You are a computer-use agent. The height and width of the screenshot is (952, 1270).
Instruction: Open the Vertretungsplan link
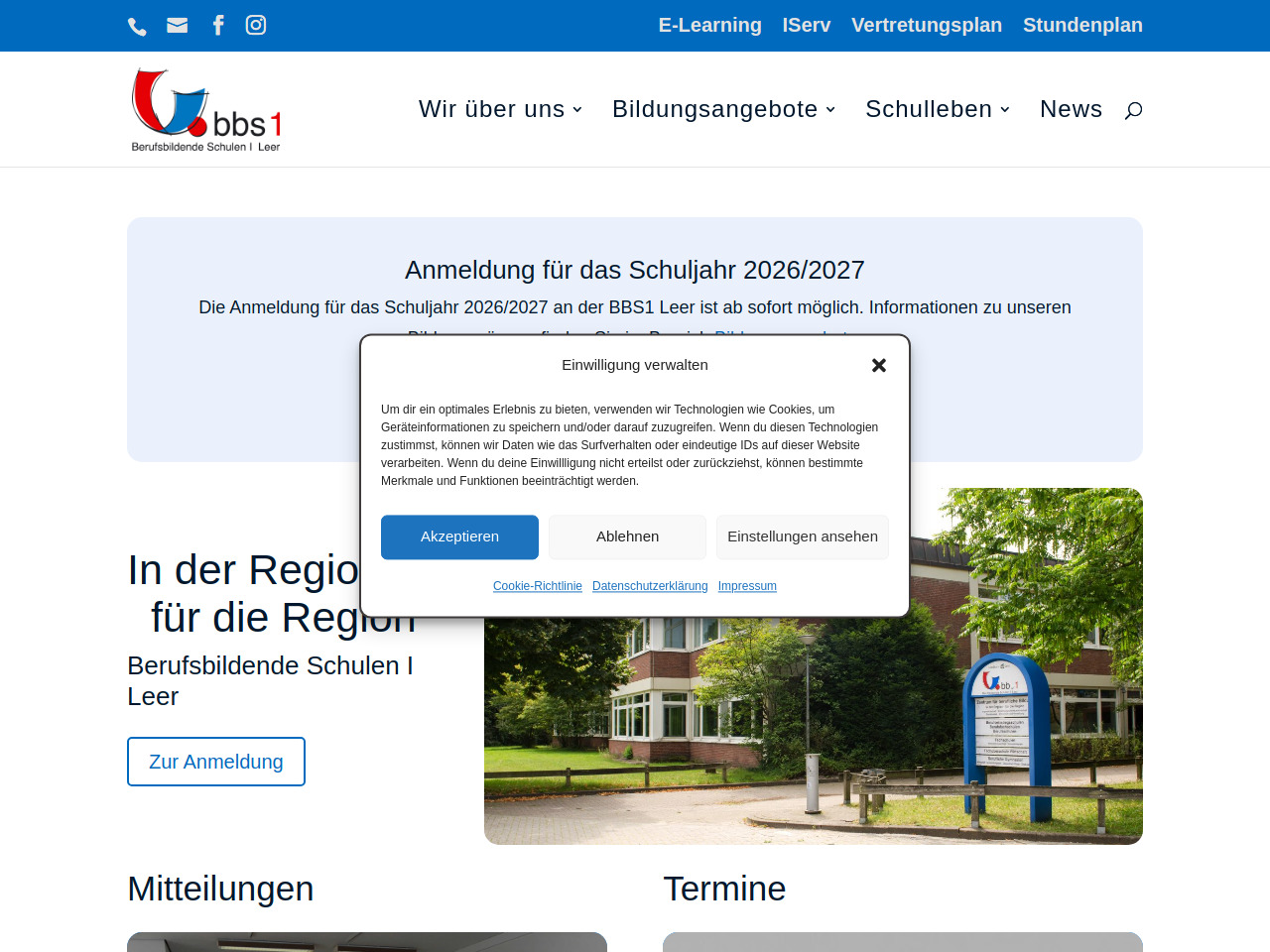coord(926,25)
